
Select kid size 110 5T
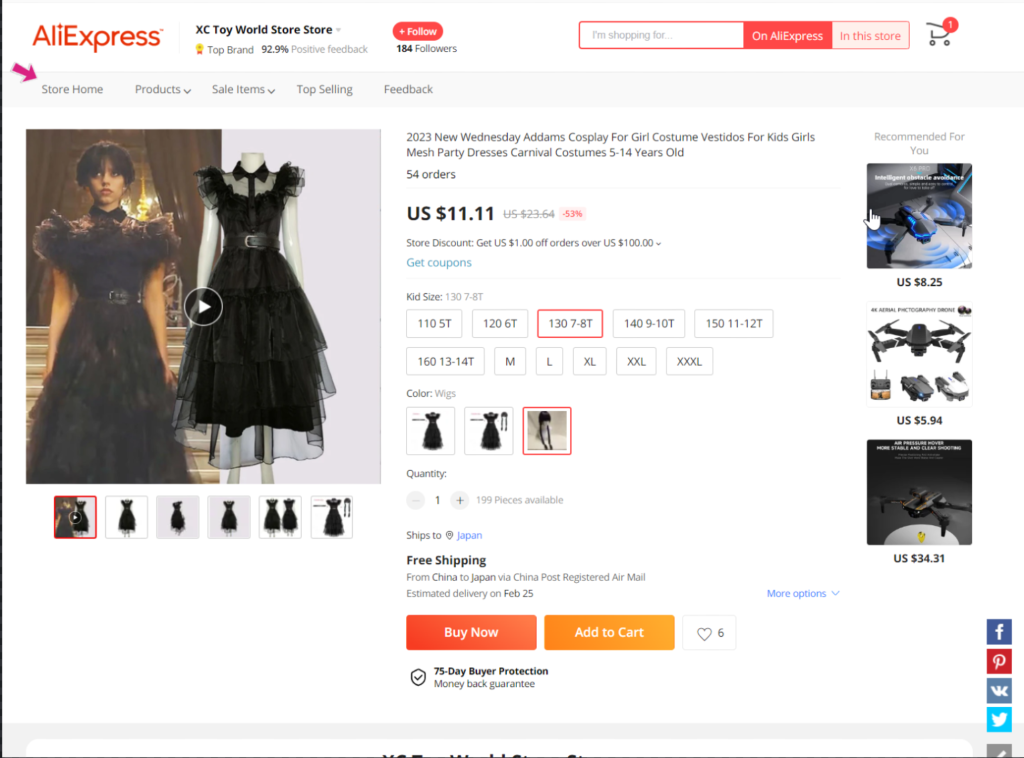click(x=434, y=324)
